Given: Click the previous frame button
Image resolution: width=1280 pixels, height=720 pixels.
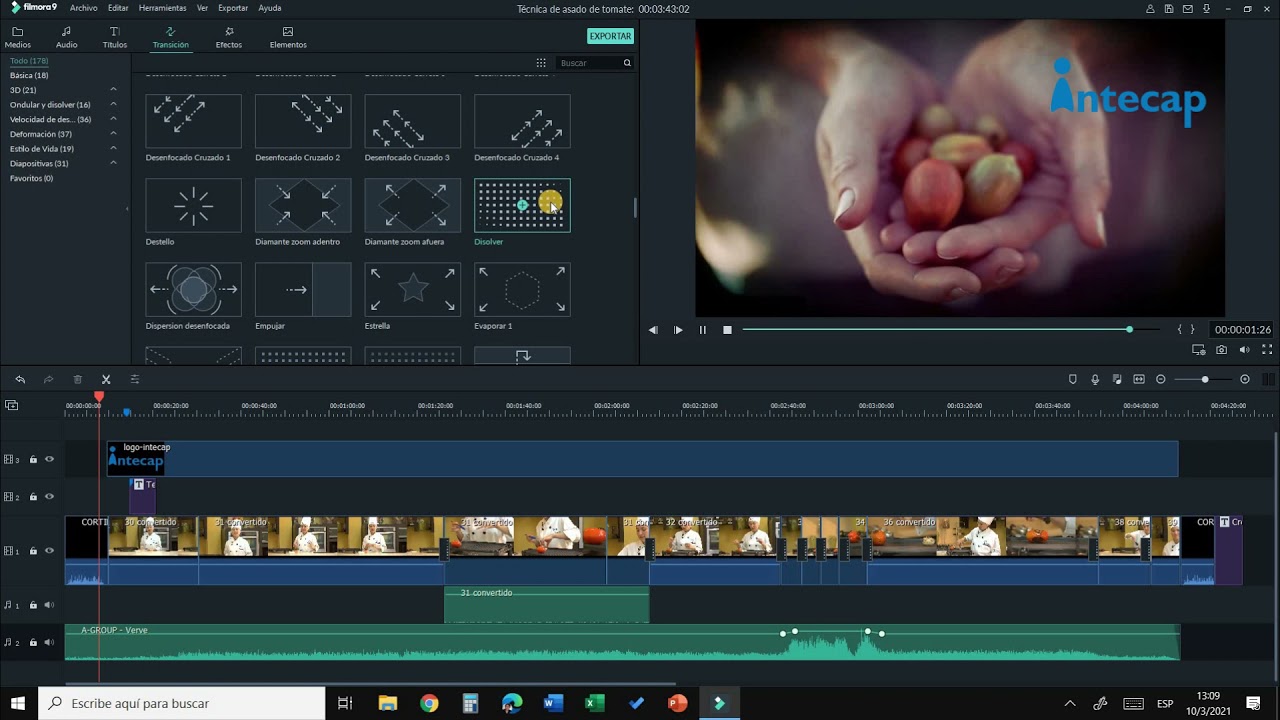Looking at the screenshot, I should pos(653,330).
